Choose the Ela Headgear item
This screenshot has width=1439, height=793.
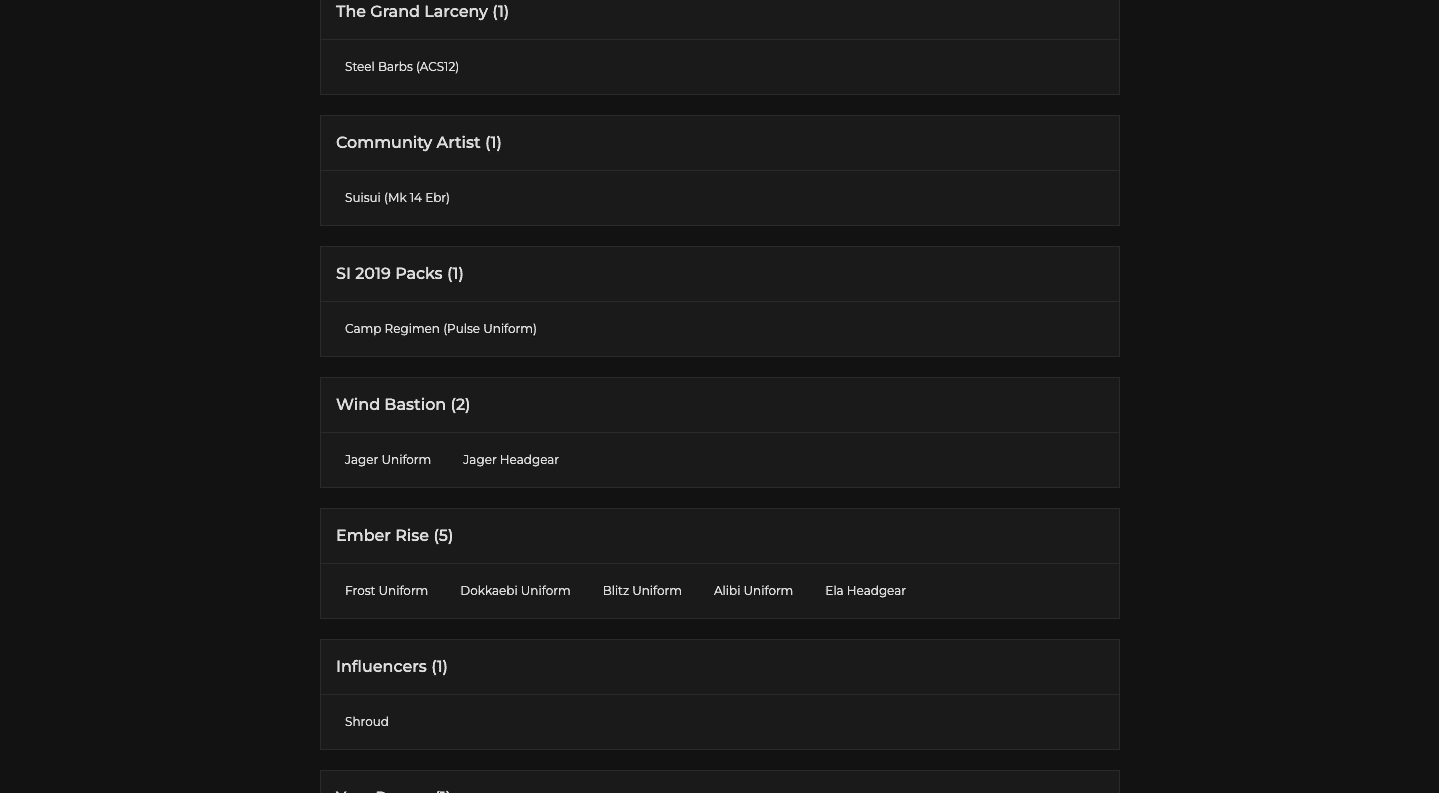tap(865, 591)
